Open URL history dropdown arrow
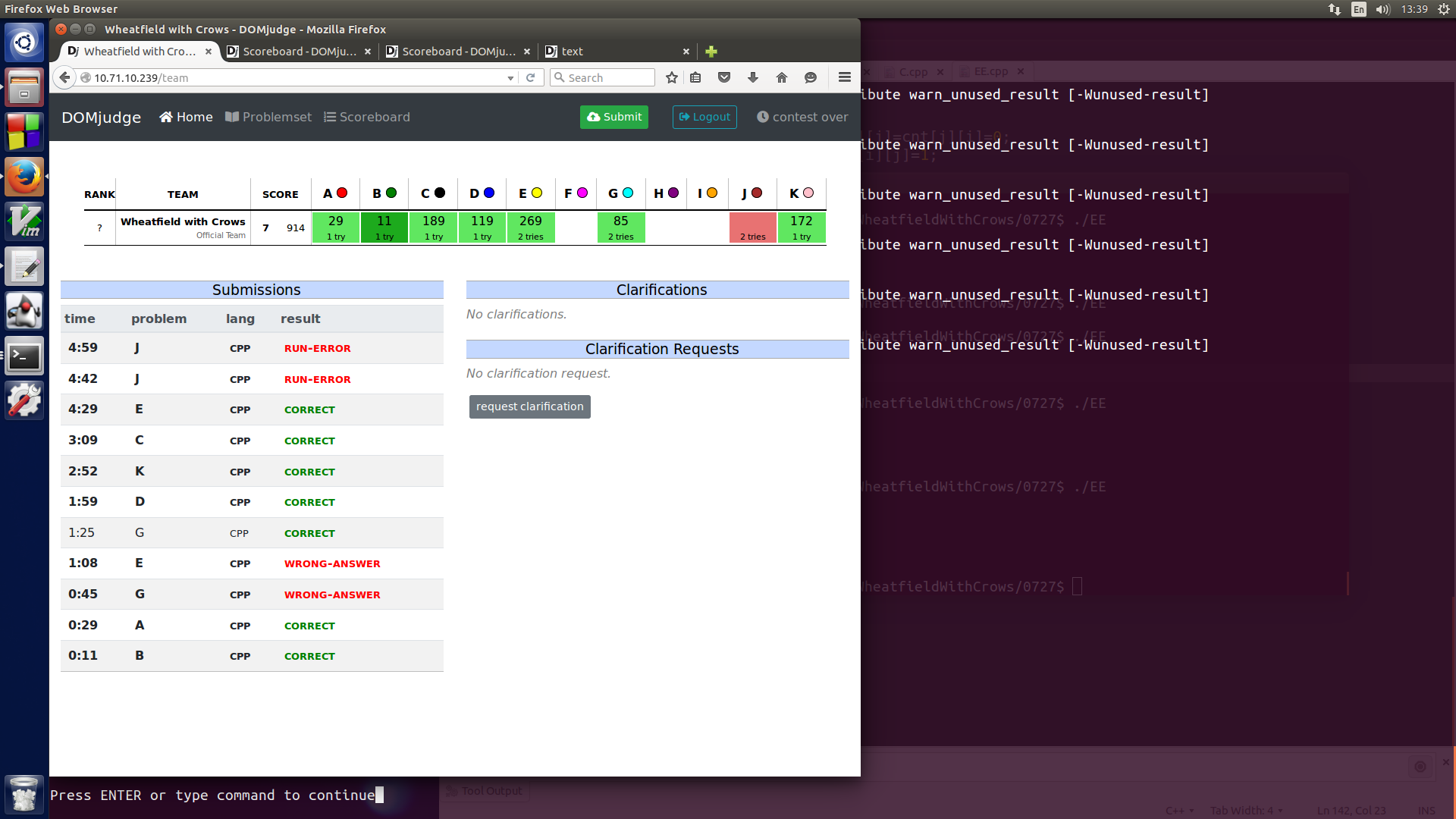 510,78
